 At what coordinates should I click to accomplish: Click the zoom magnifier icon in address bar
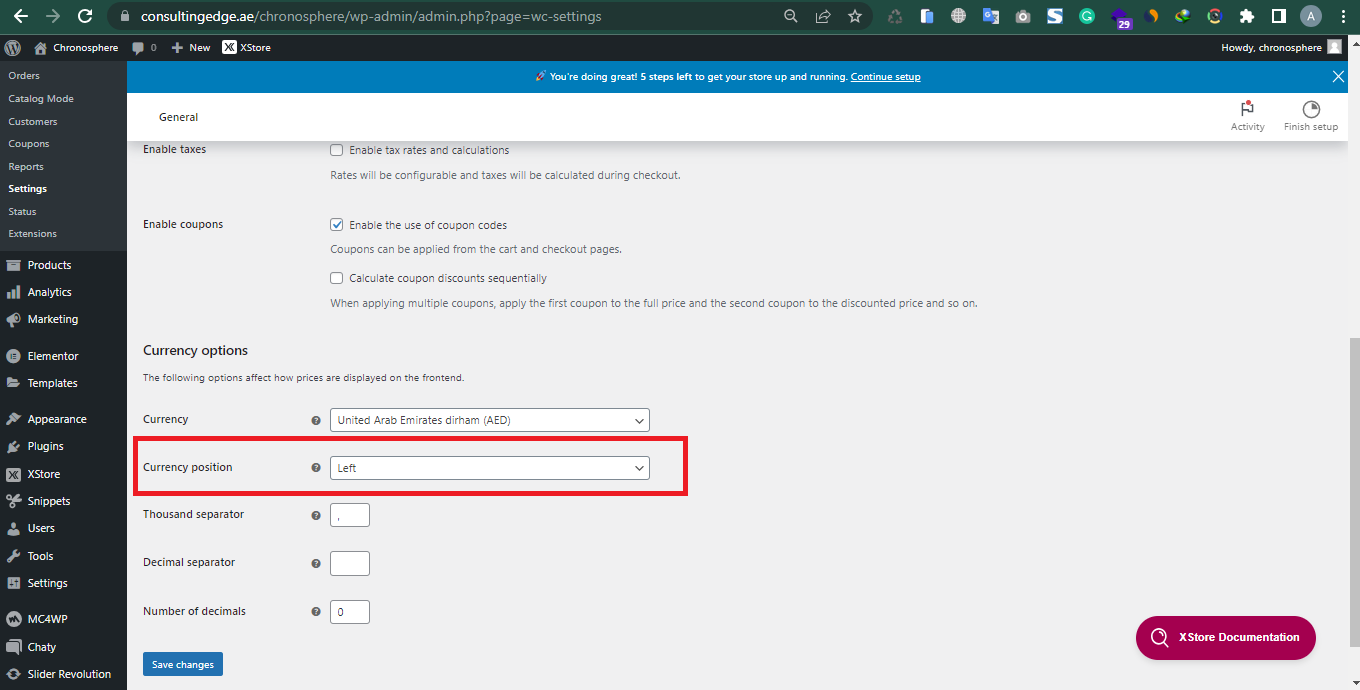(791, 16)
